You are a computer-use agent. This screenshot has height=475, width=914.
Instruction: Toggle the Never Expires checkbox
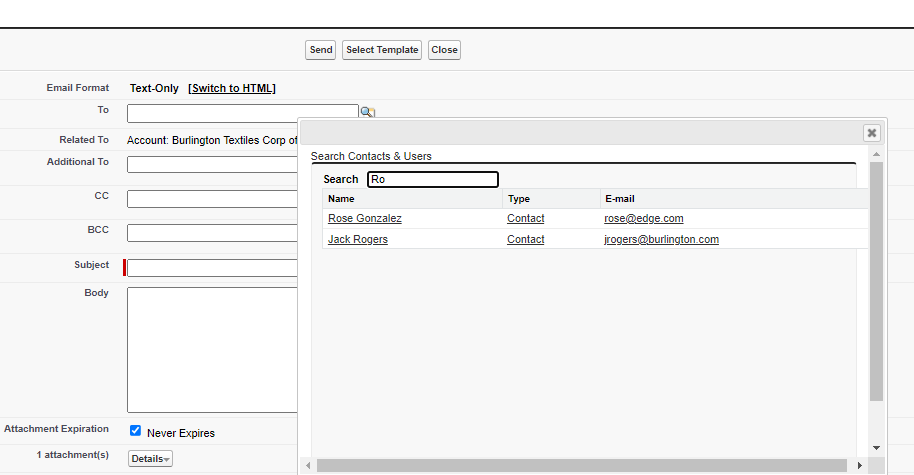[x=135, y=431]
